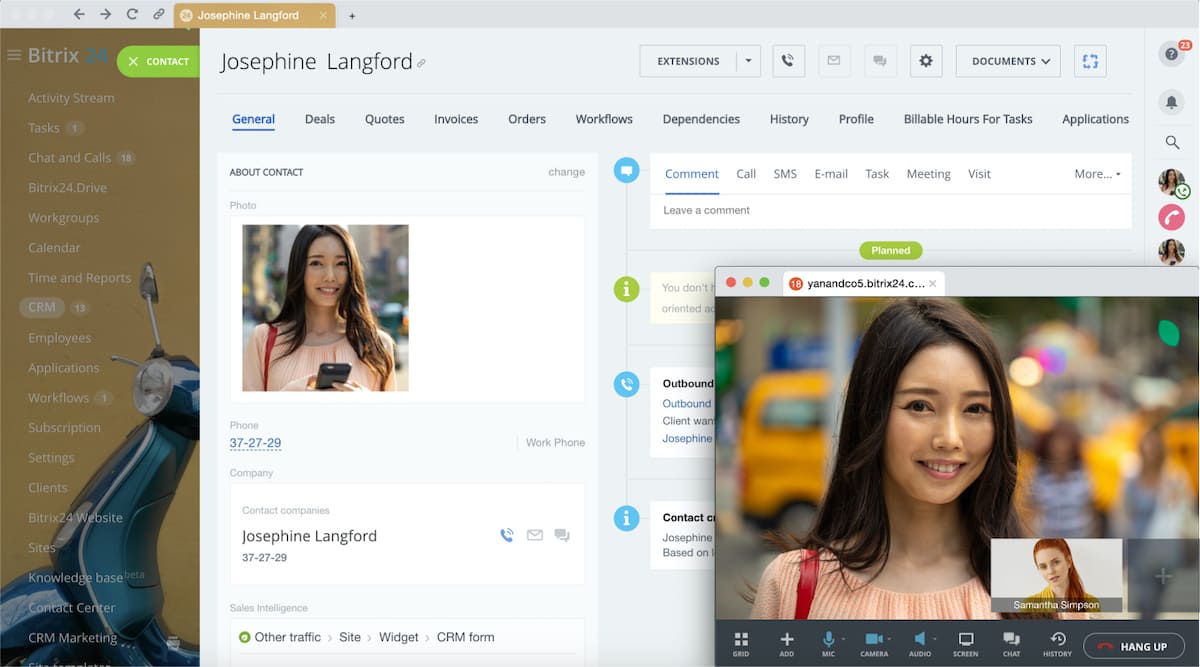Add a participant with the Add icon
Screen dimensions: 1200x667
click(x=787, y=640)
